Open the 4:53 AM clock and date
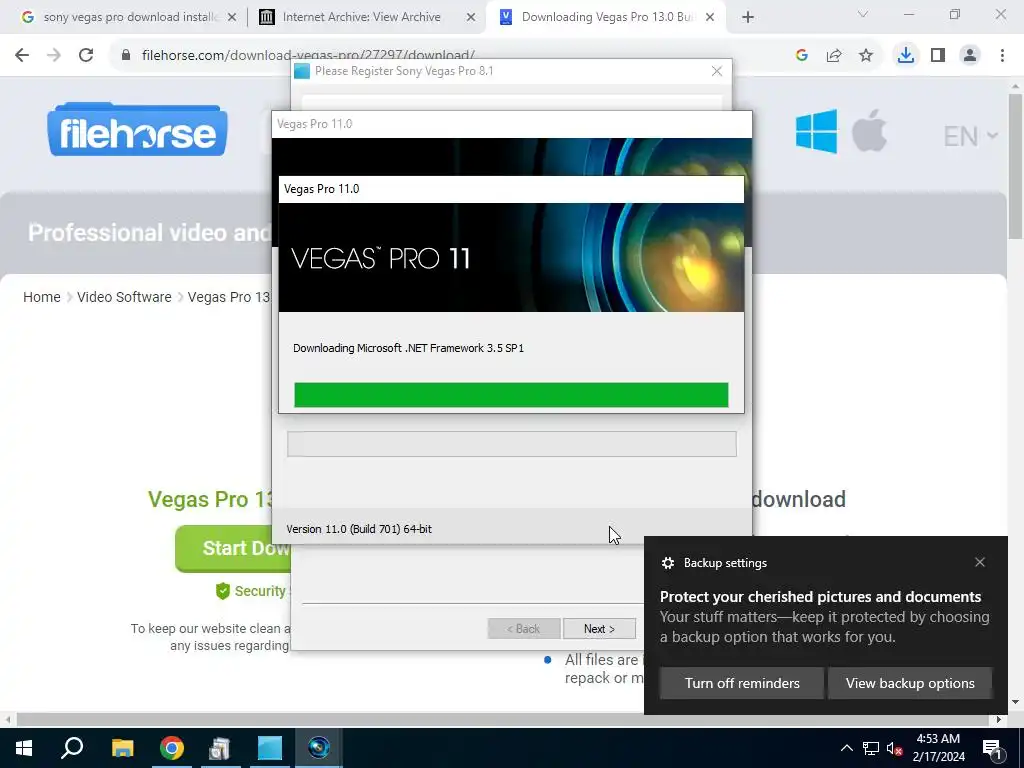Image resolution: width=1024 pixels, height=768 pixels. tap(938, 748)
